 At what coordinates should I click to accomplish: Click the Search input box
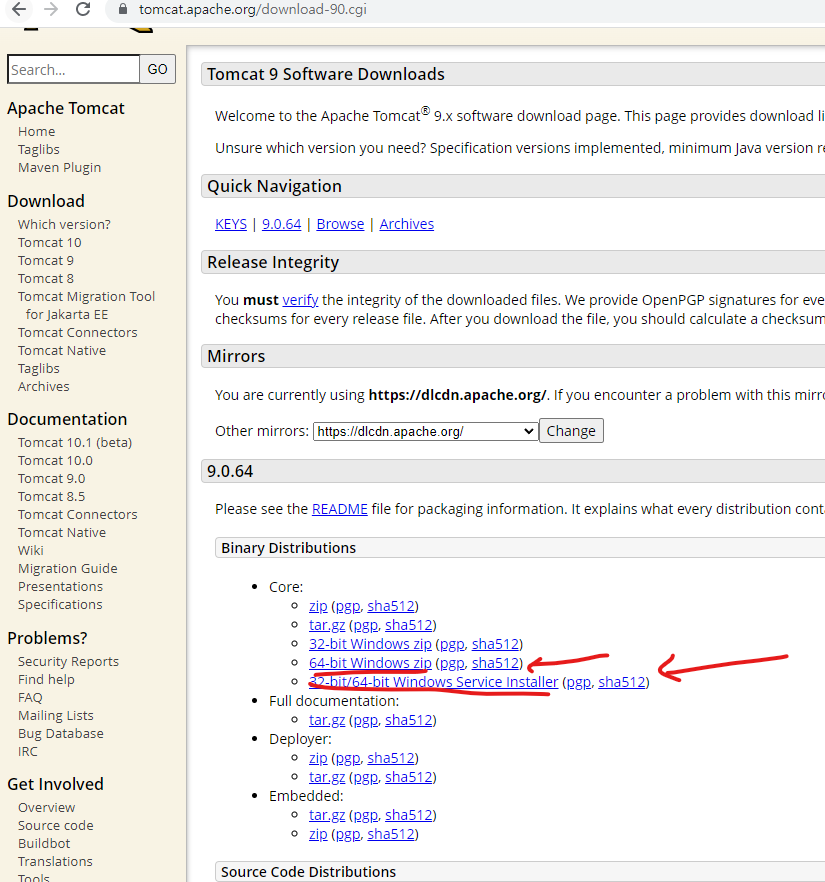coord(74,69)
